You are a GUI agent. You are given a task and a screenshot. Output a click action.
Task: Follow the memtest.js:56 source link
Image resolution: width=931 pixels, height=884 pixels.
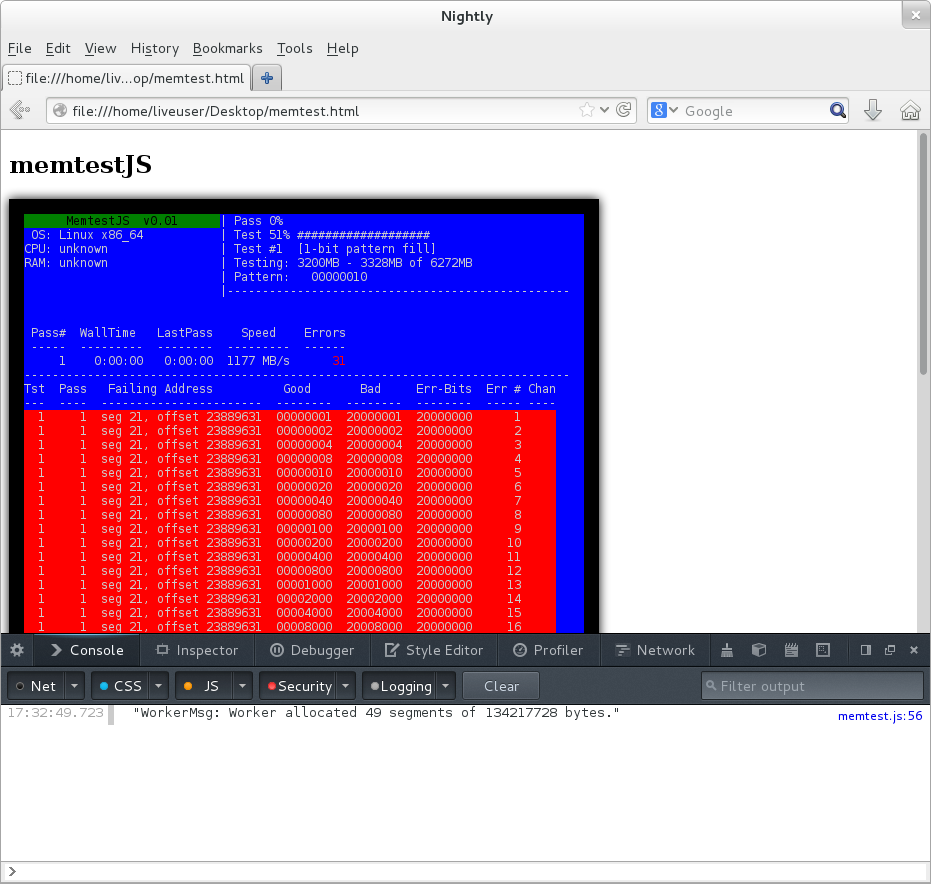(879, 715)
